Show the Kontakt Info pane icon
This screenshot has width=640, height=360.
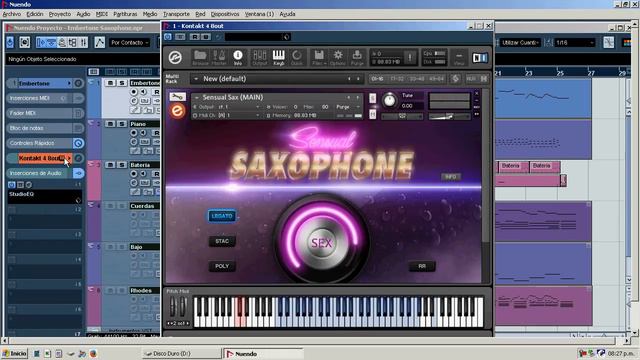(238, 57)
